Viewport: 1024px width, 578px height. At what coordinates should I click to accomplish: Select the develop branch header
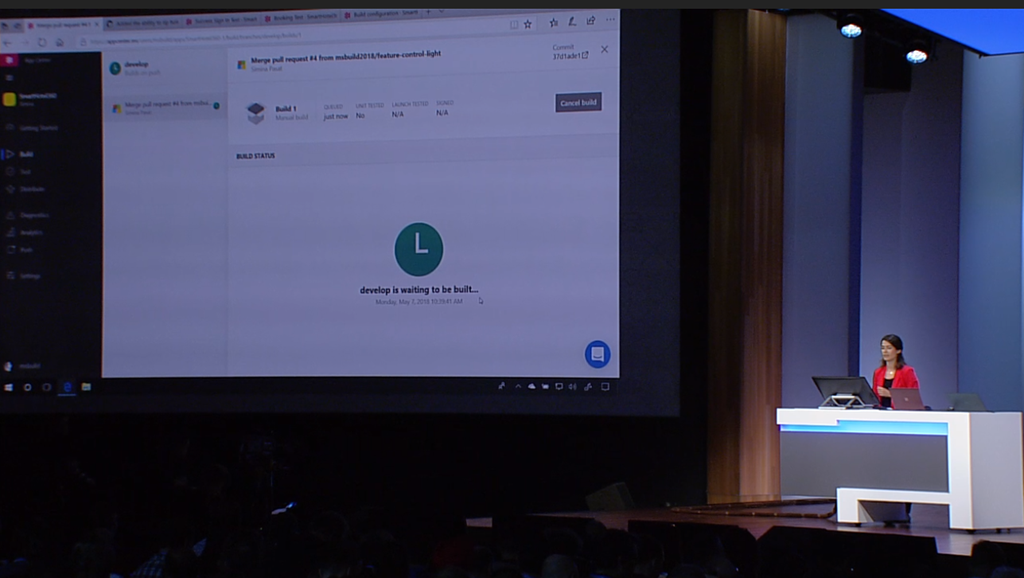click(x=136, y=67)
